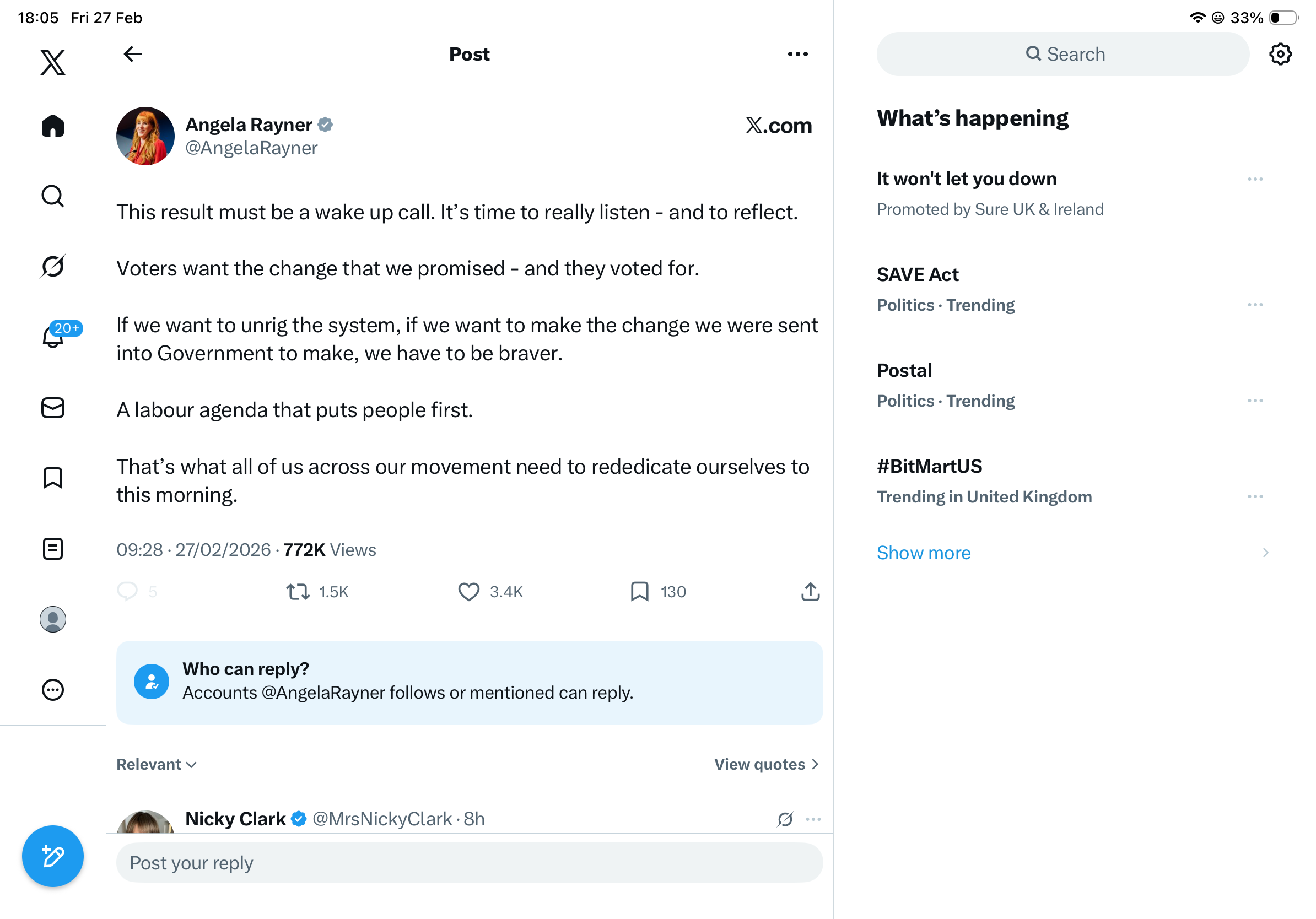Screen dimensions: 1316x919
Task: Open direct messages envelope icon
Action: 53,408
